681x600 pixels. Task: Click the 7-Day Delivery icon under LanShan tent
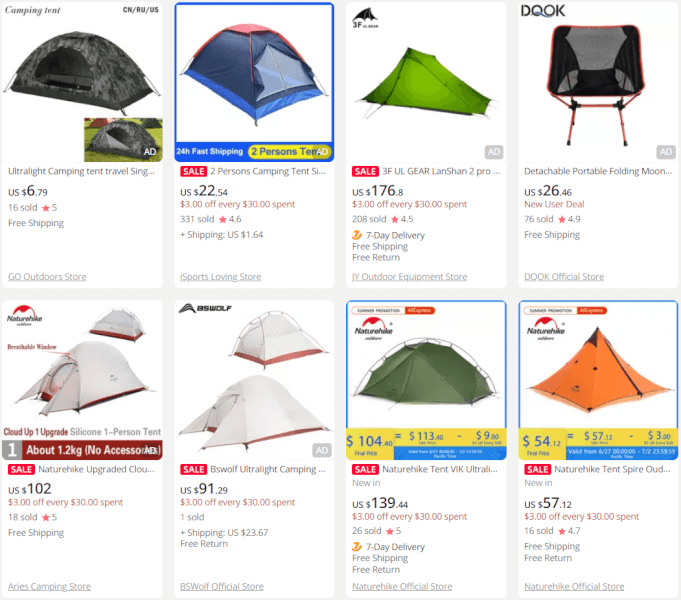click(x=357, y=235)
